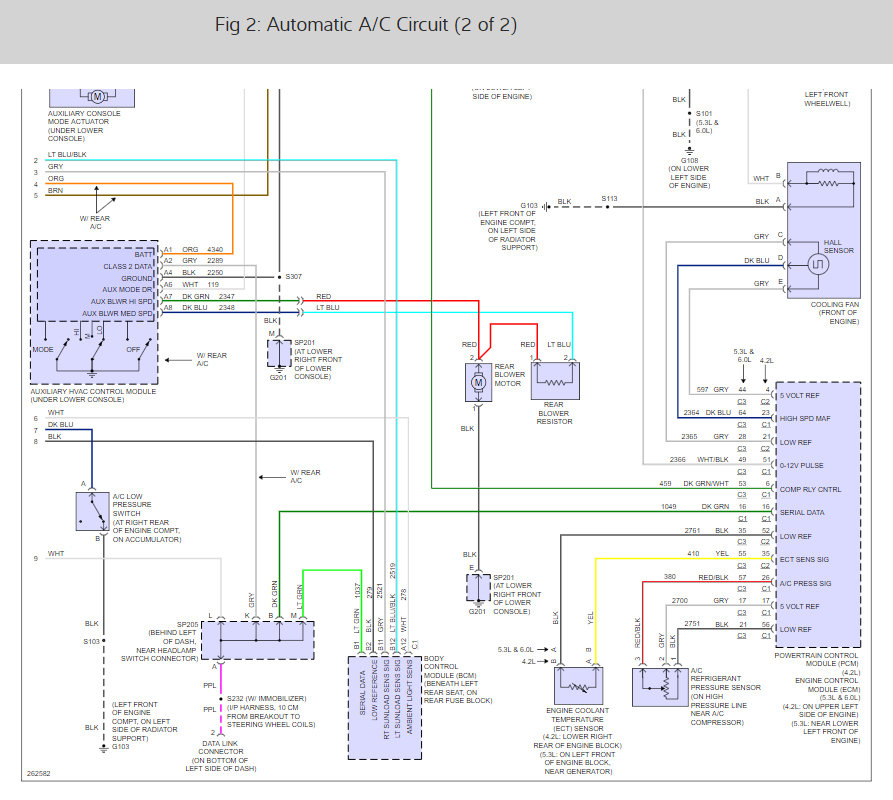Image resolution: width=893 pixels, height=800 pixels.
Task: Click the POWERTRAIN CONTROL MODULE (PCM) label
Action: (x=817, y=660)
